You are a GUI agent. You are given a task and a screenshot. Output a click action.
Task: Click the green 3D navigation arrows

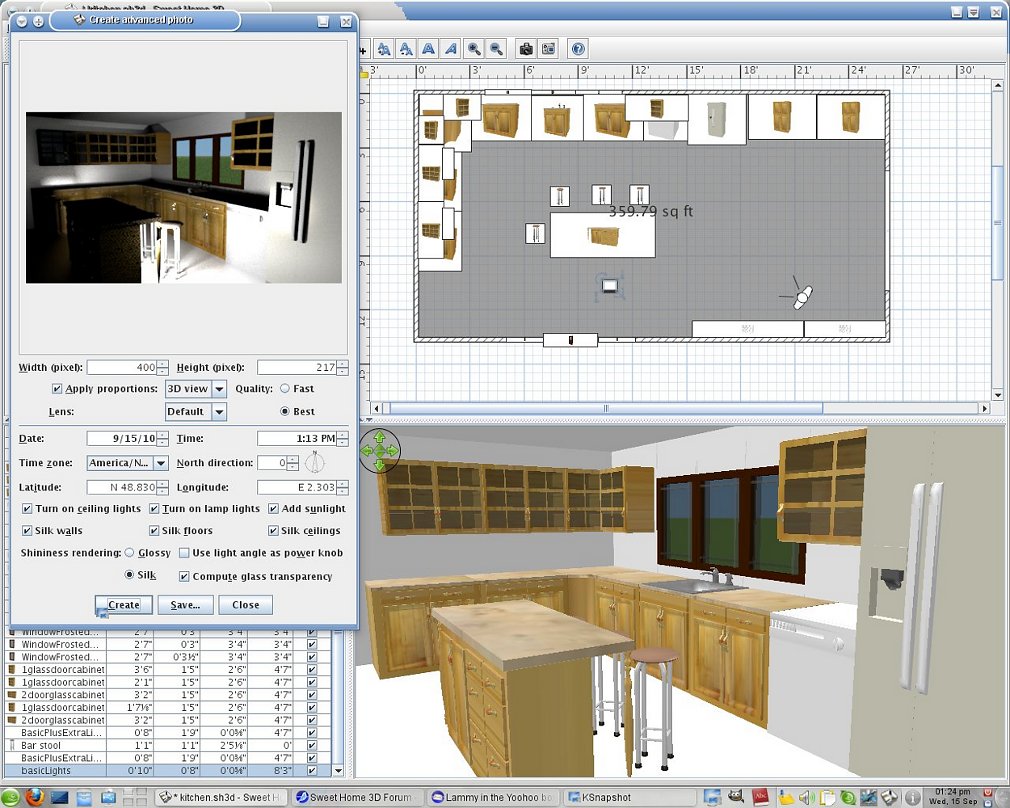point(380,451)
